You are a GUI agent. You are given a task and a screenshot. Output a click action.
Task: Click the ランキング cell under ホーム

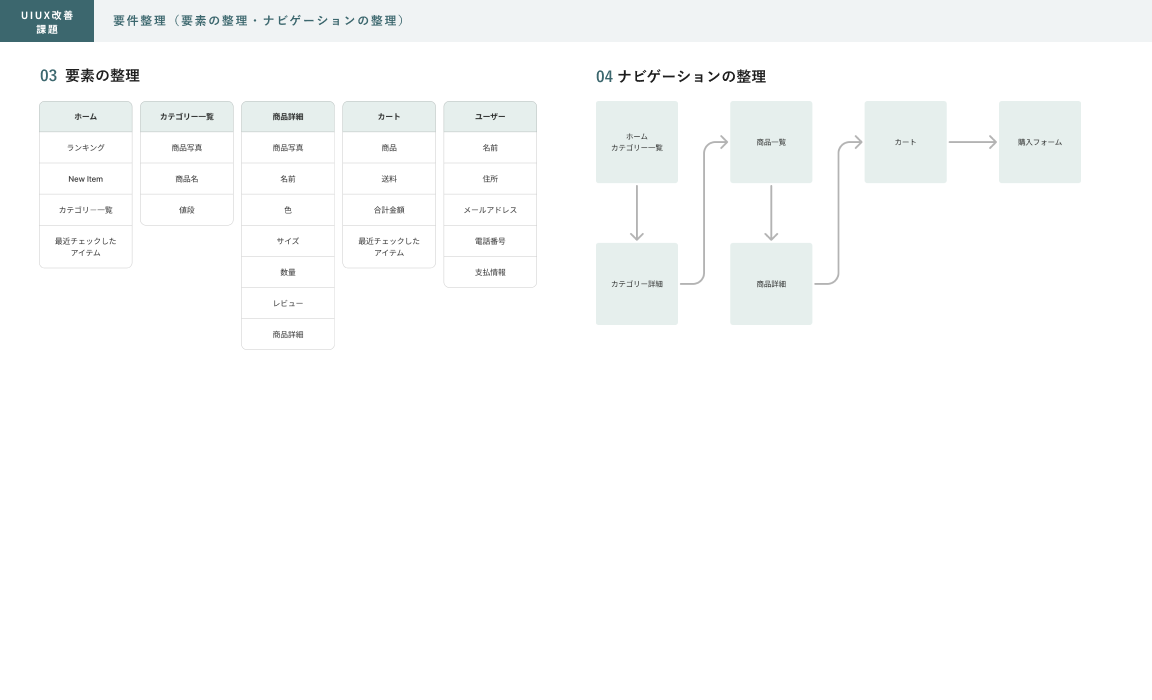pyautogui.click(x=86, y=148)
